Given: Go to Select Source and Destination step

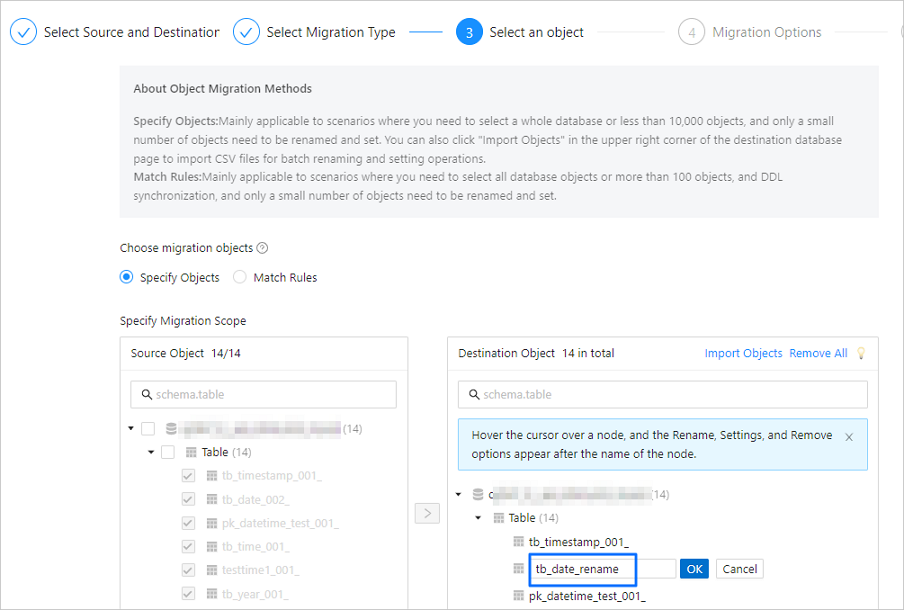Looking at the screenshot, I should pyautogui.click(x=115, y=32).
